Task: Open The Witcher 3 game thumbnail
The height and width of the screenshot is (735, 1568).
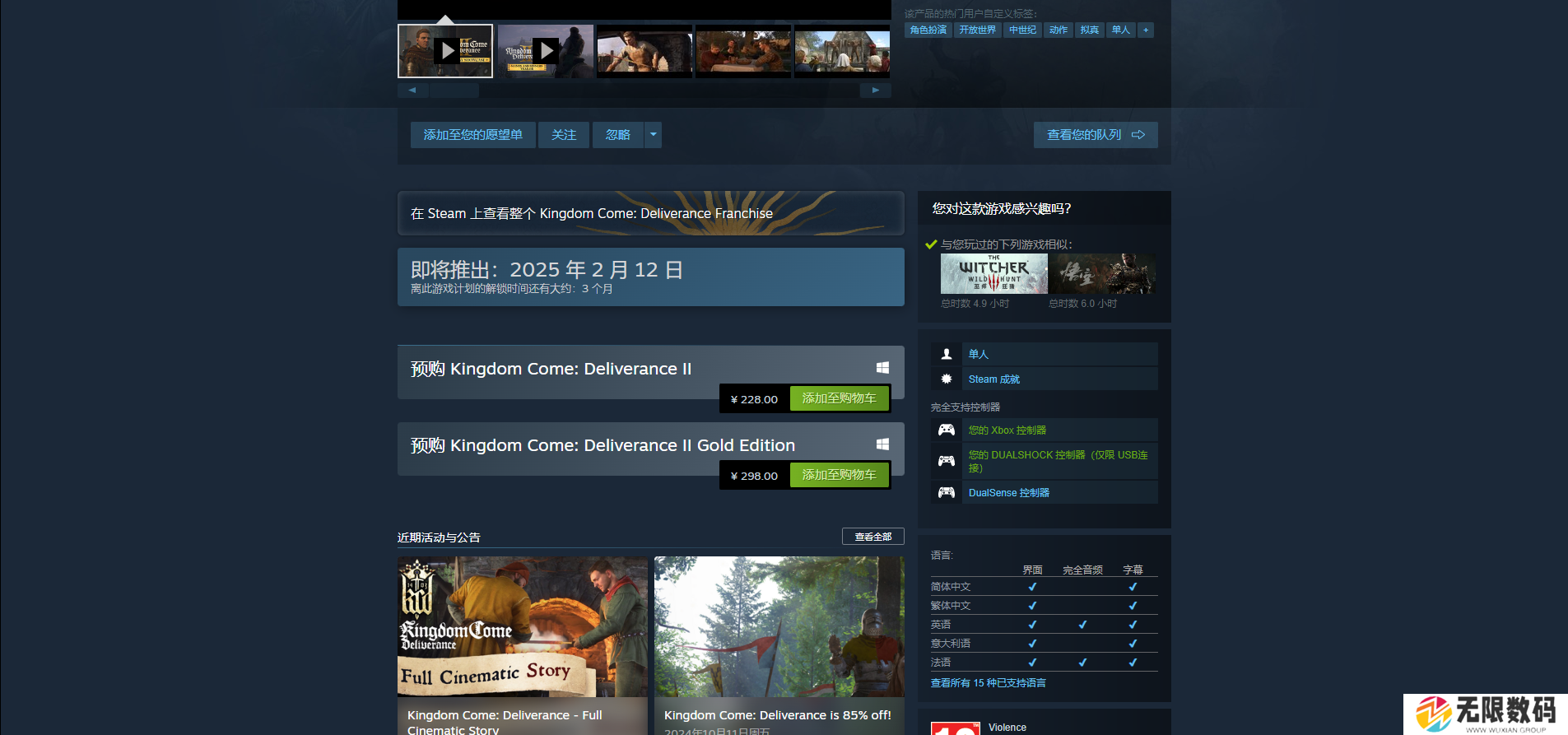Action: 993,274
